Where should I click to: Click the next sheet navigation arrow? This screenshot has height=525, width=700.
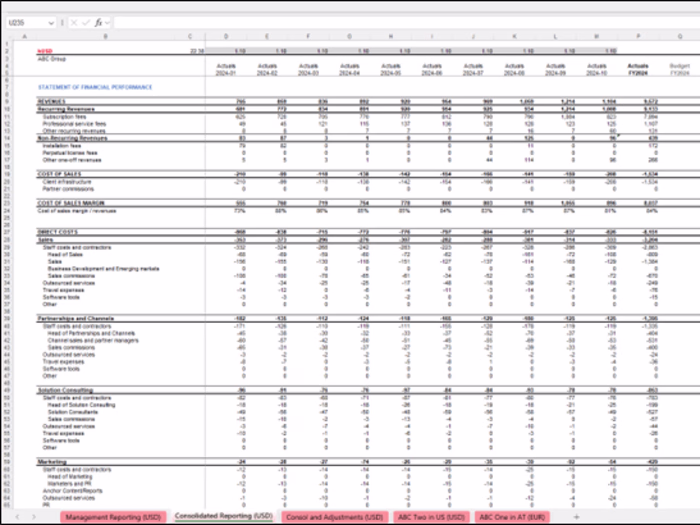pyautogui.click(x=34, y=517)
